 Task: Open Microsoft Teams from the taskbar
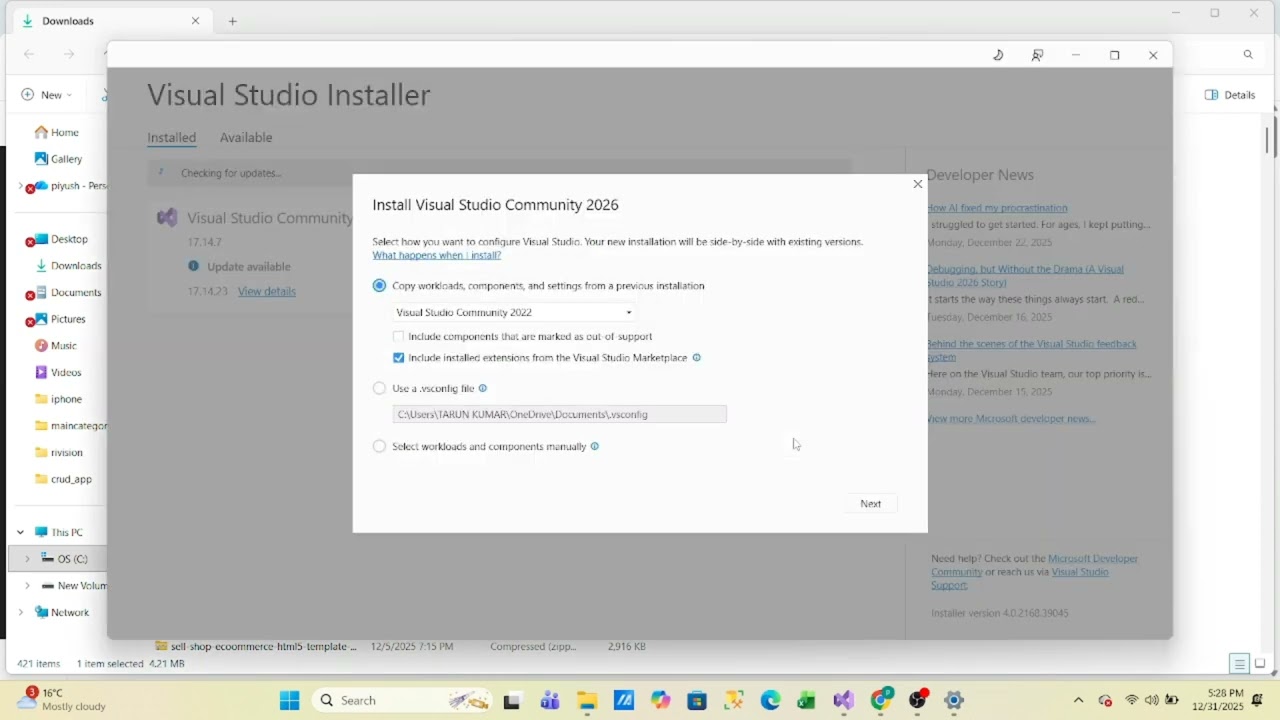pyautogui.click(x=549, y=701)
